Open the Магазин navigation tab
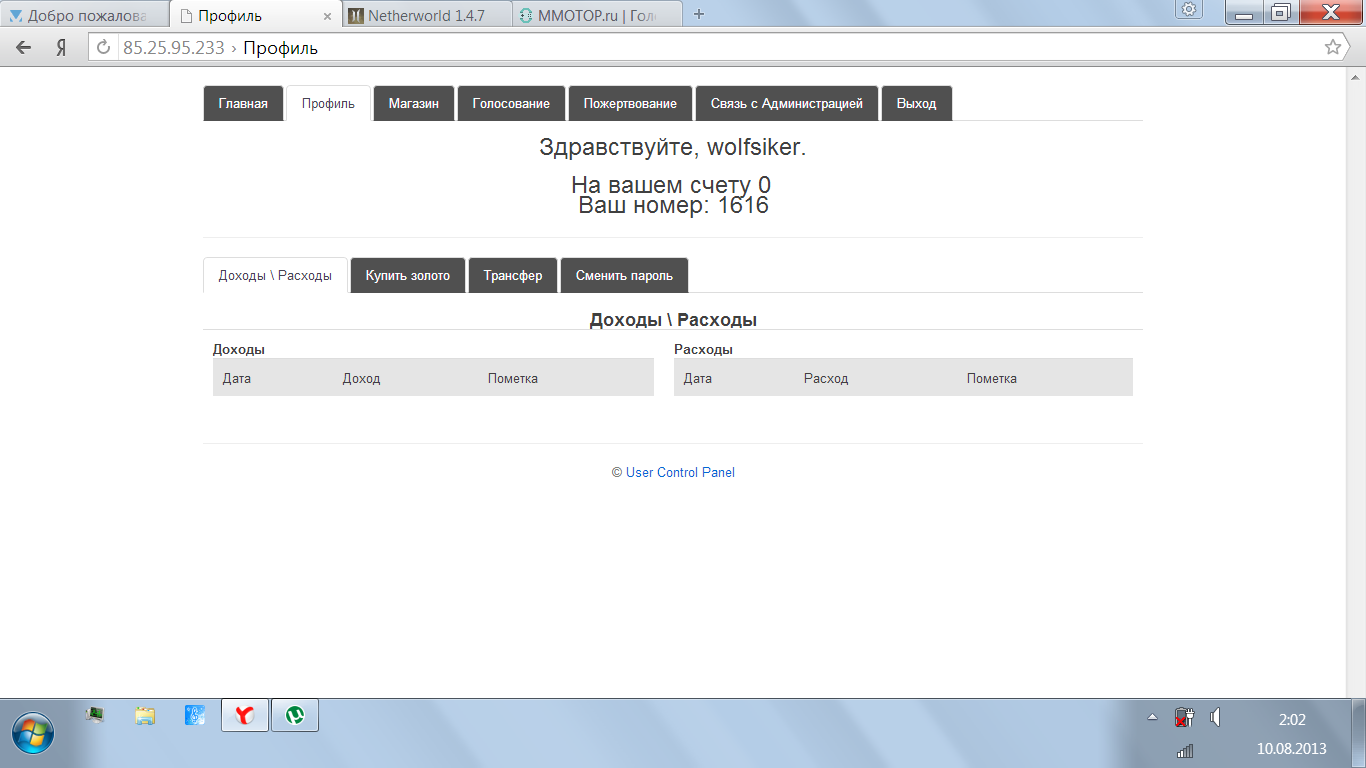The image size is (1366, 768). (x=414, y=103)
